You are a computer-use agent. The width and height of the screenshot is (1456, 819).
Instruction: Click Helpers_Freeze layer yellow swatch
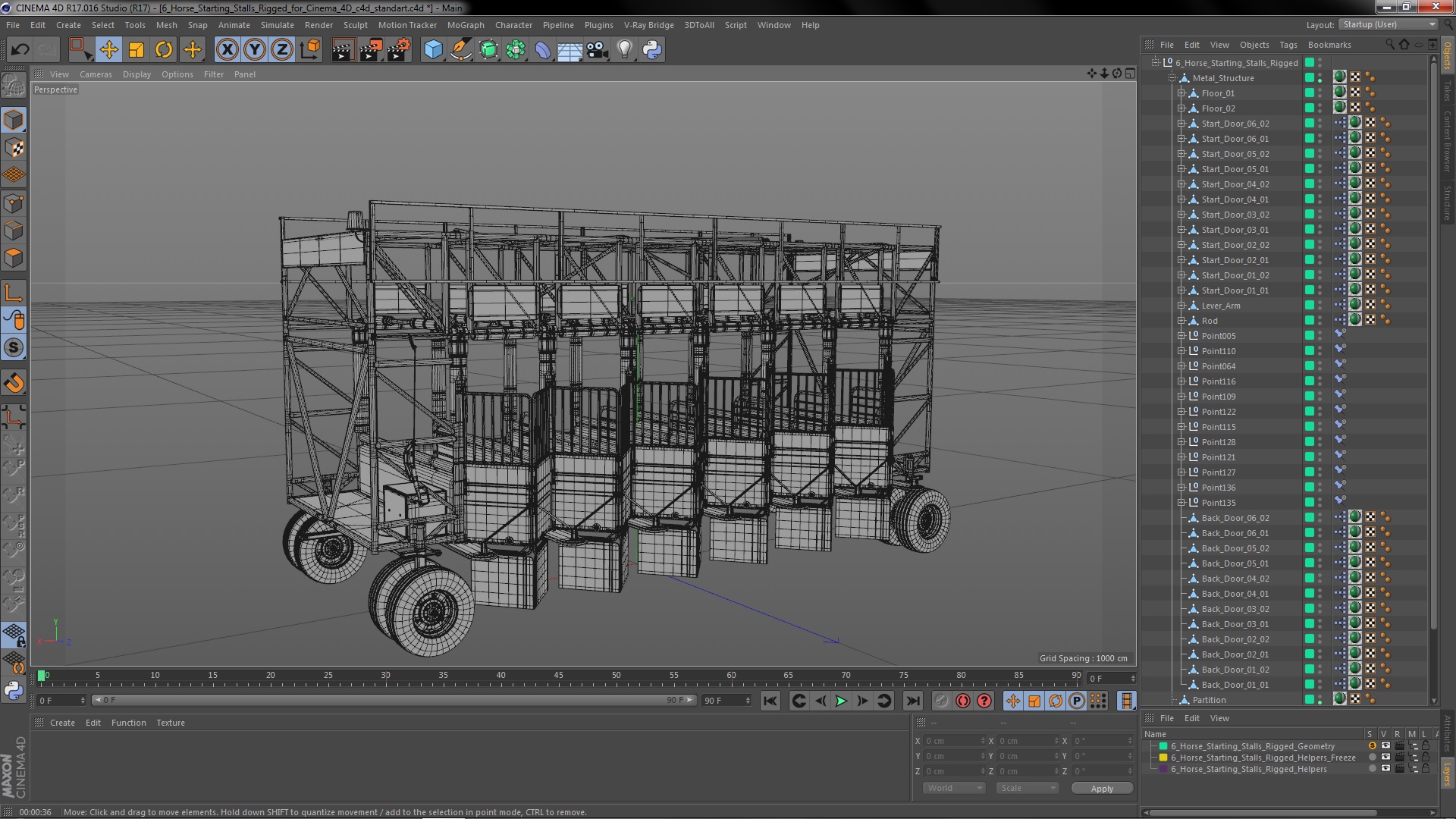(x=1163, y=758)
